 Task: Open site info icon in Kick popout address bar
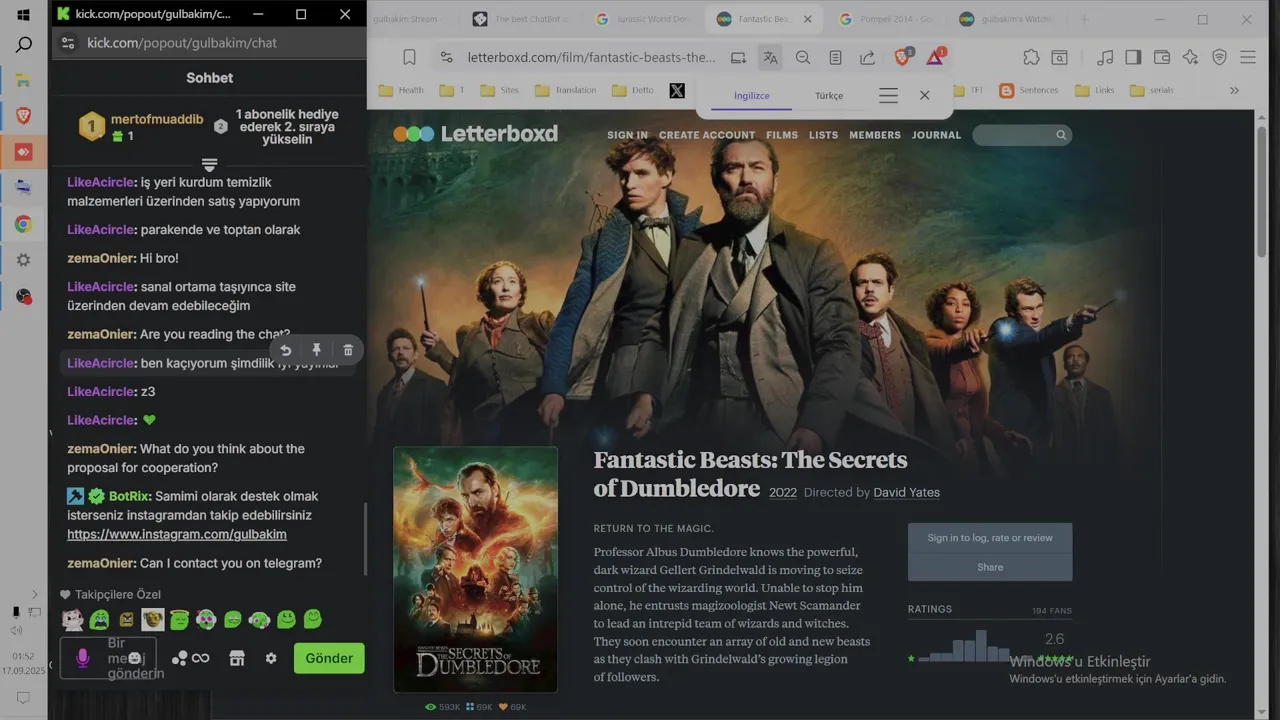click(68, 43)
